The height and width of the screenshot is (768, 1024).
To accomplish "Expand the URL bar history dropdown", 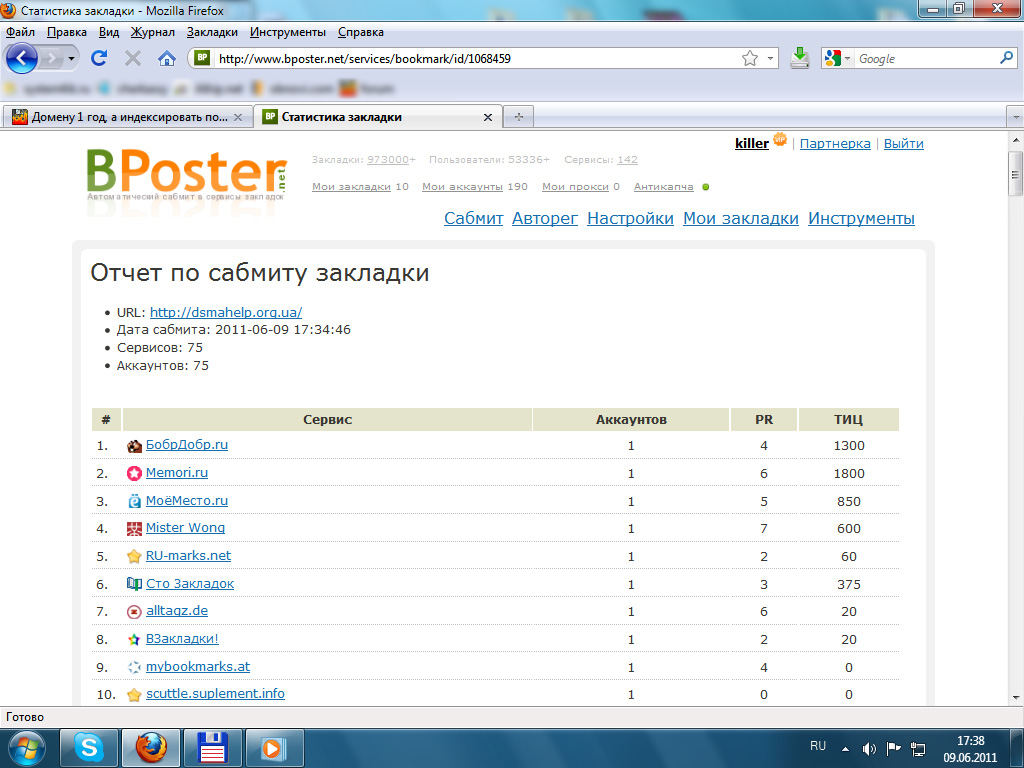I will [x=770, y=59].
